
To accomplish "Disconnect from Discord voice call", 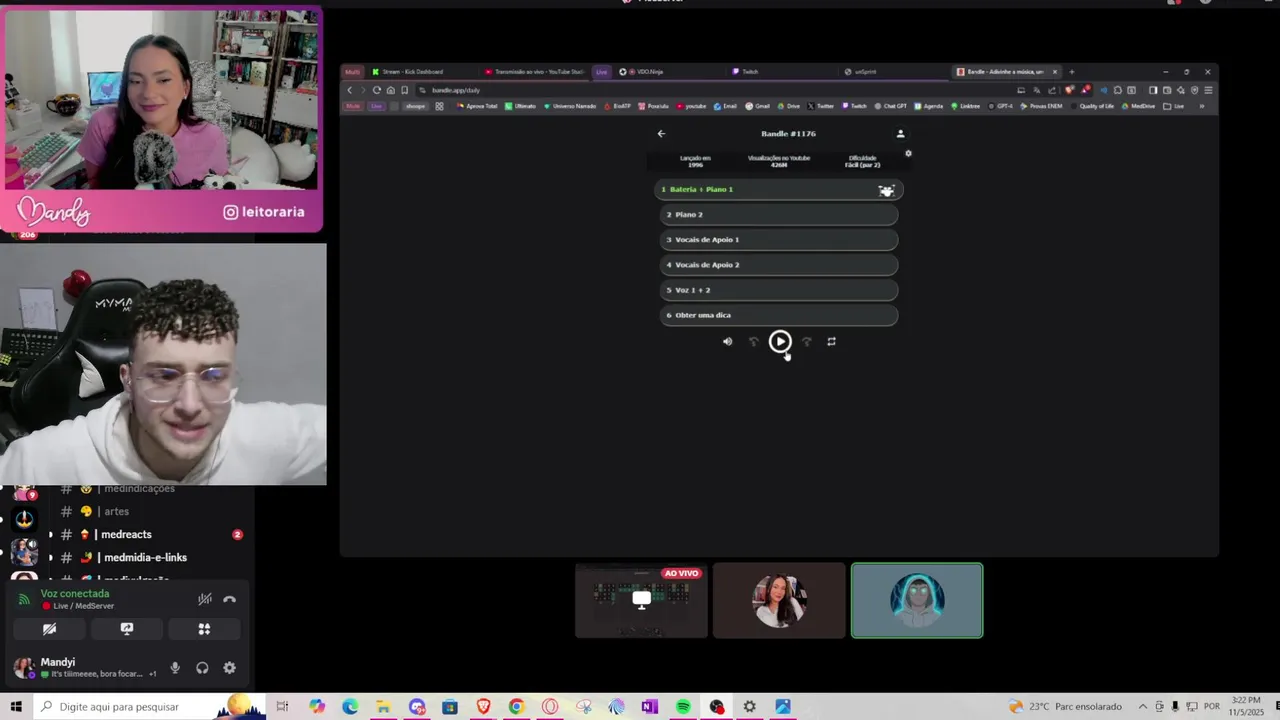I will (229, 599).
